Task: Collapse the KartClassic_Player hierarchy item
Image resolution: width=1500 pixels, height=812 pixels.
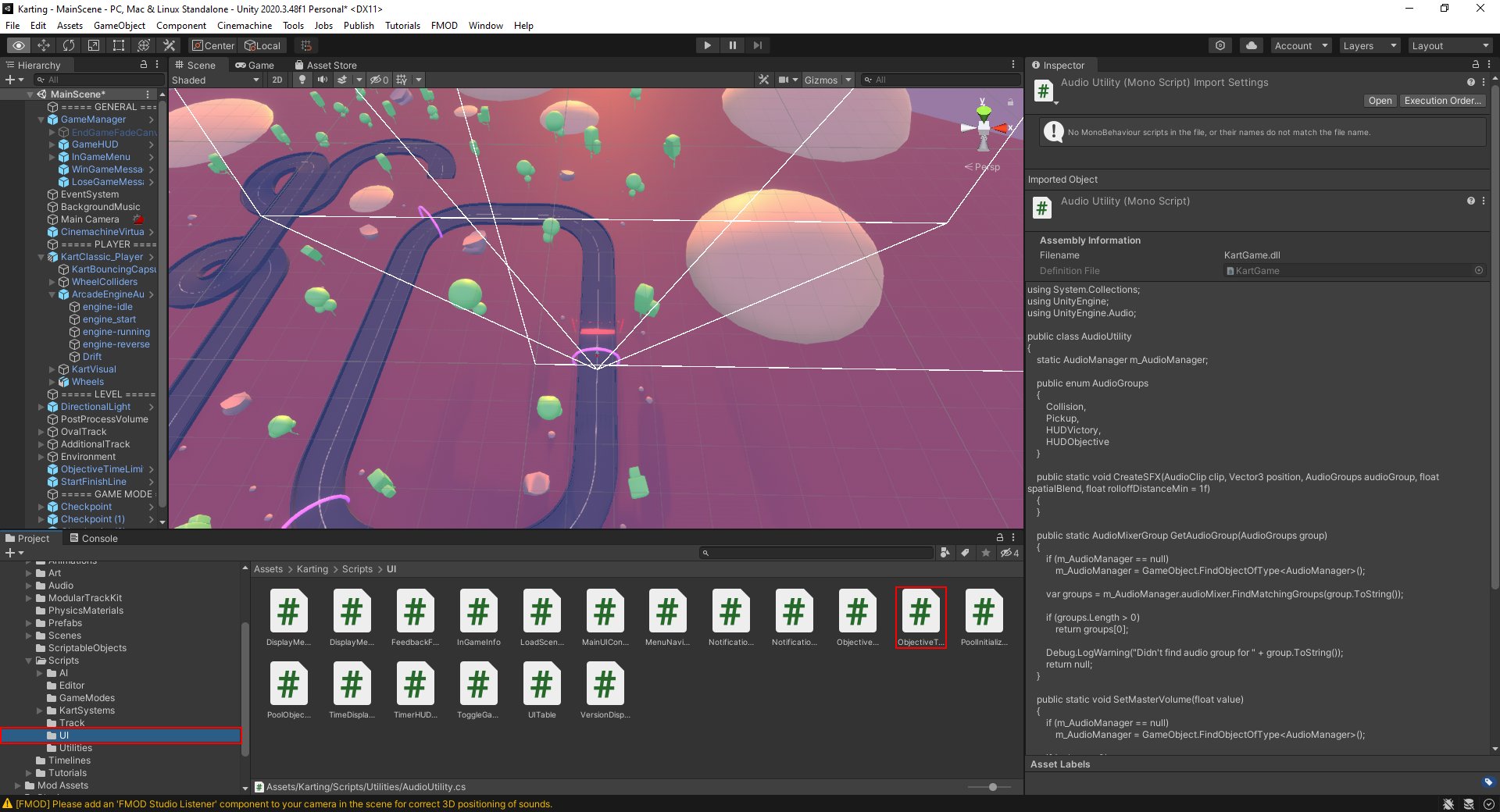Action: [x=41, y=257]
